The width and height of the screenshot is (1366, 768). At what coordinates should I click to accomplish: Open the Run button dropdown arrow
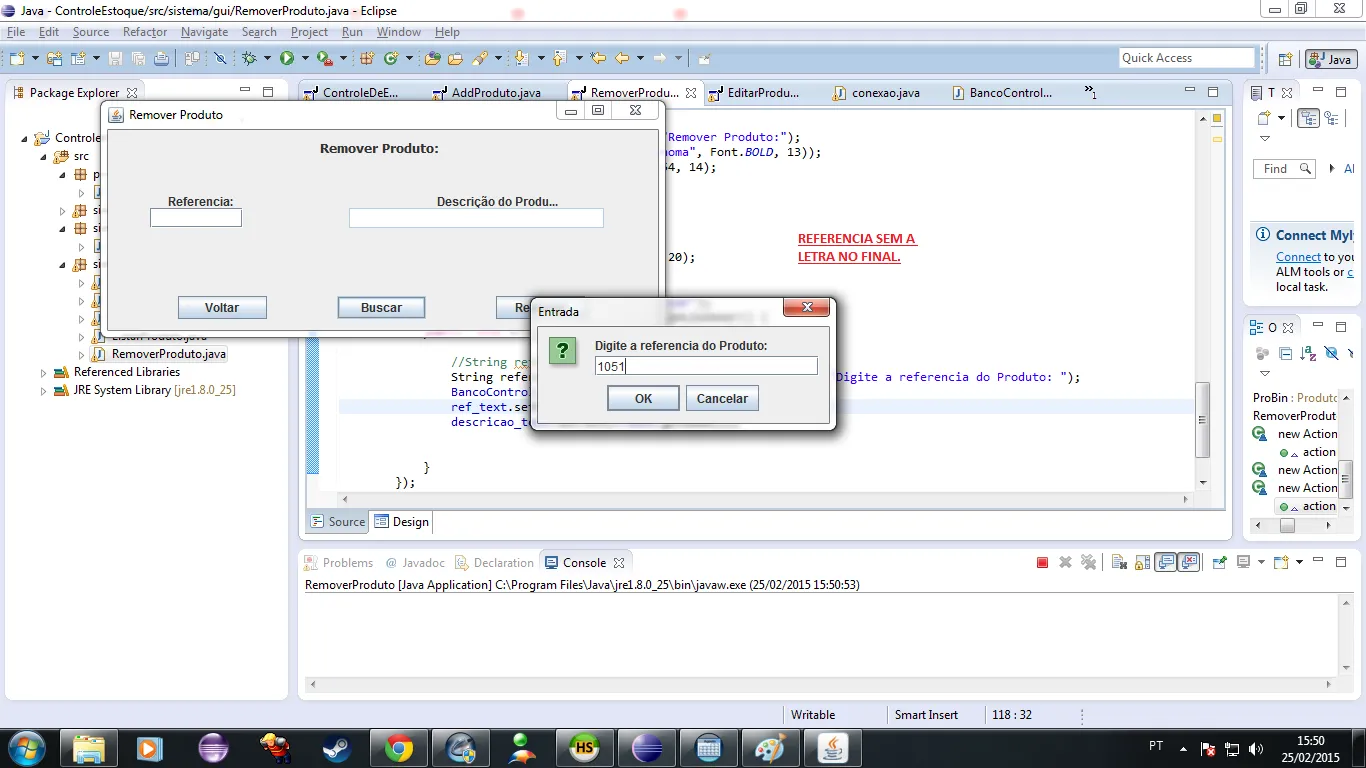pyautogui.click(x=304, y=59)
